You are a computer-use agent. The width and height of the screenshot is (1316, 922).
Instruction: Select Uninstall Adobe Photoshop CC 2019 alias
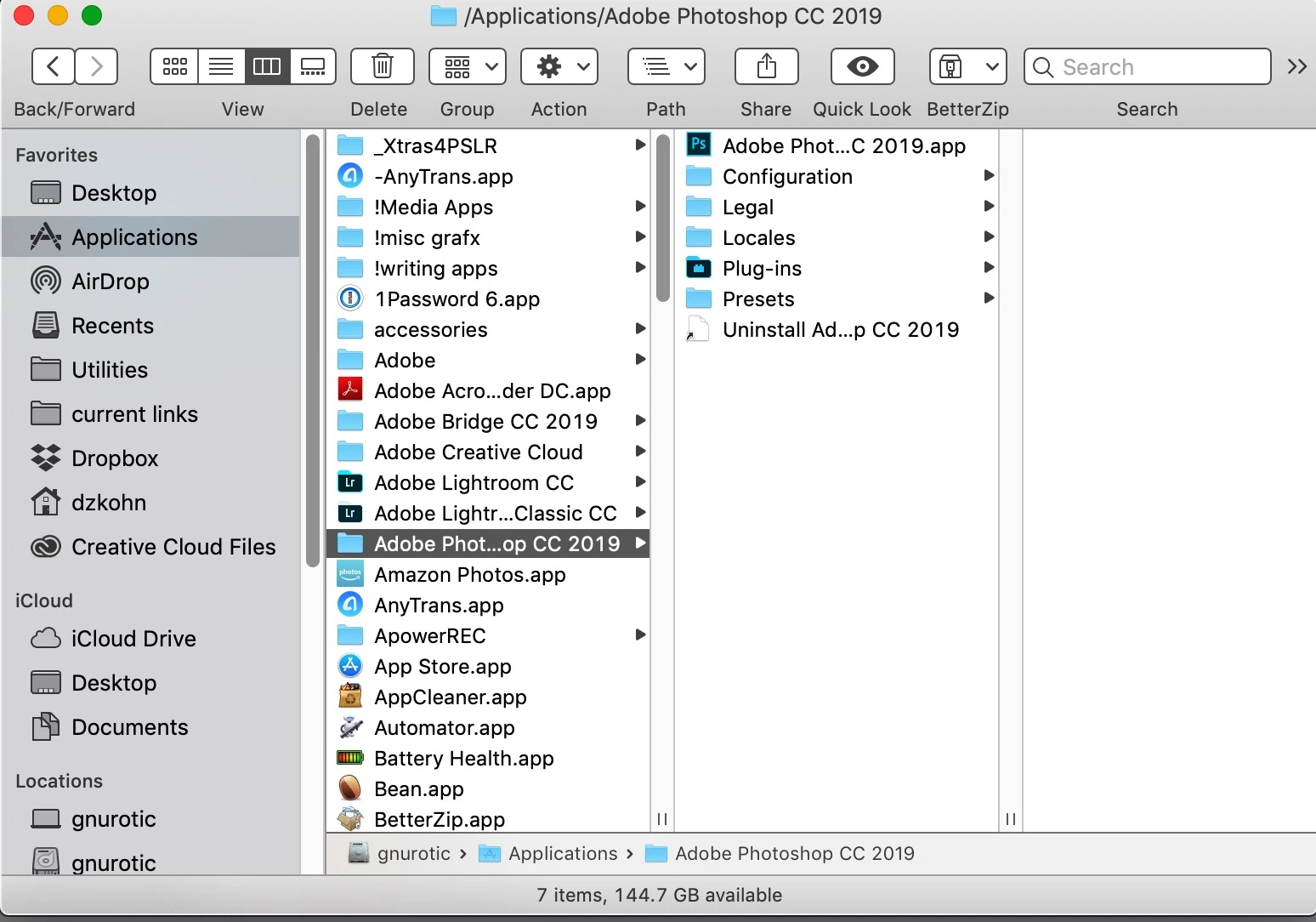(x=837, y=330)
